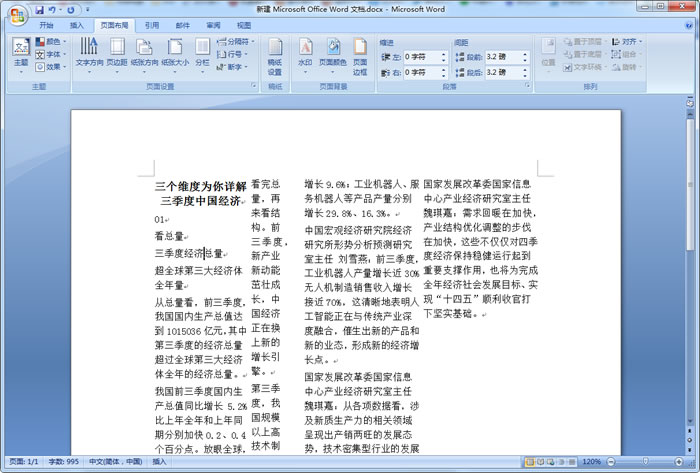Viewport: 700px width, 473px height.
Task: Click 中文(简体，中国) language in status bar
Action: (117, 462)
